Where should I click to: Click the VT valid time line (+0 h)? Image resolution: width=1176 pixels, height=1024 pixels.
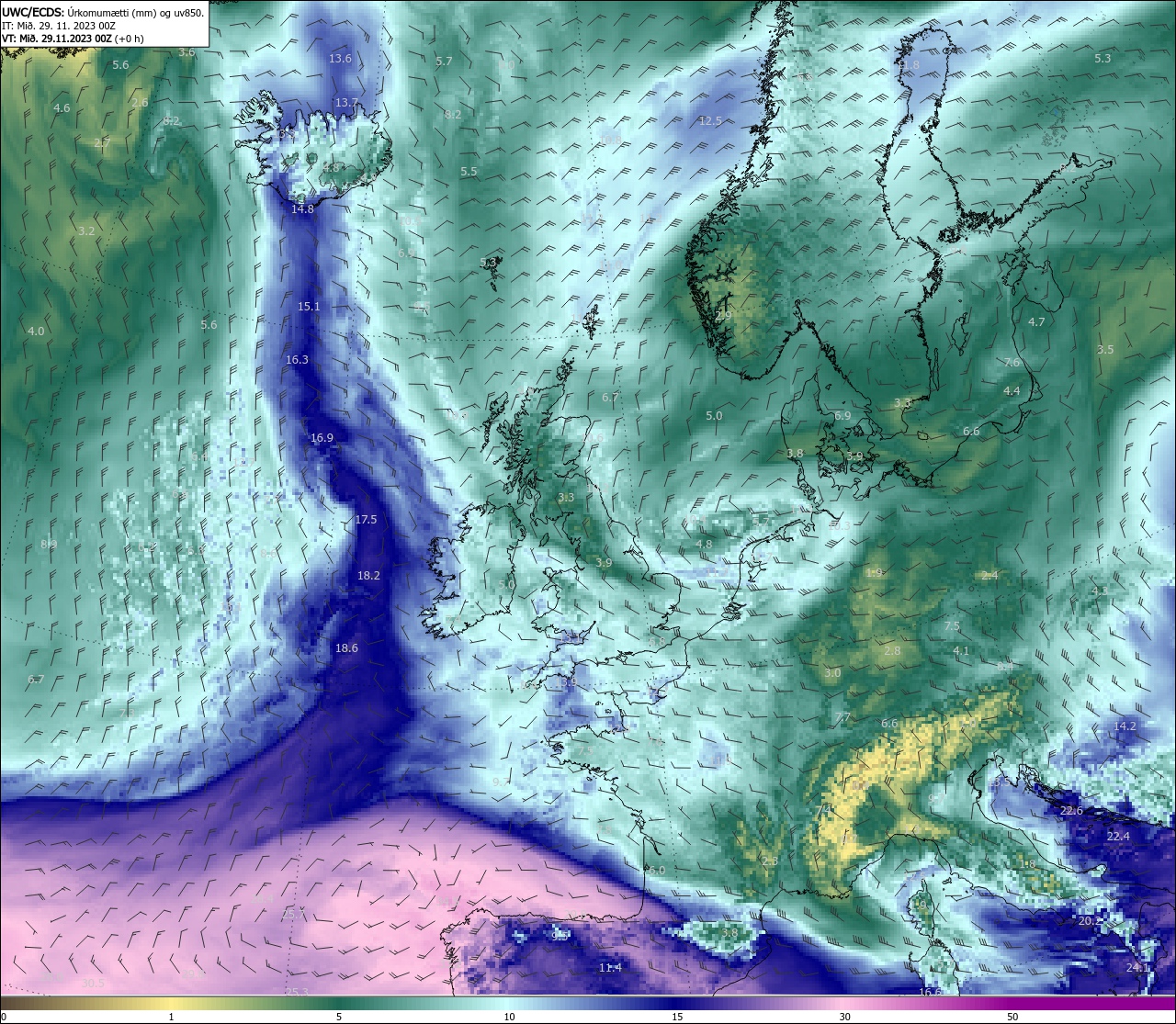(73, 39)
